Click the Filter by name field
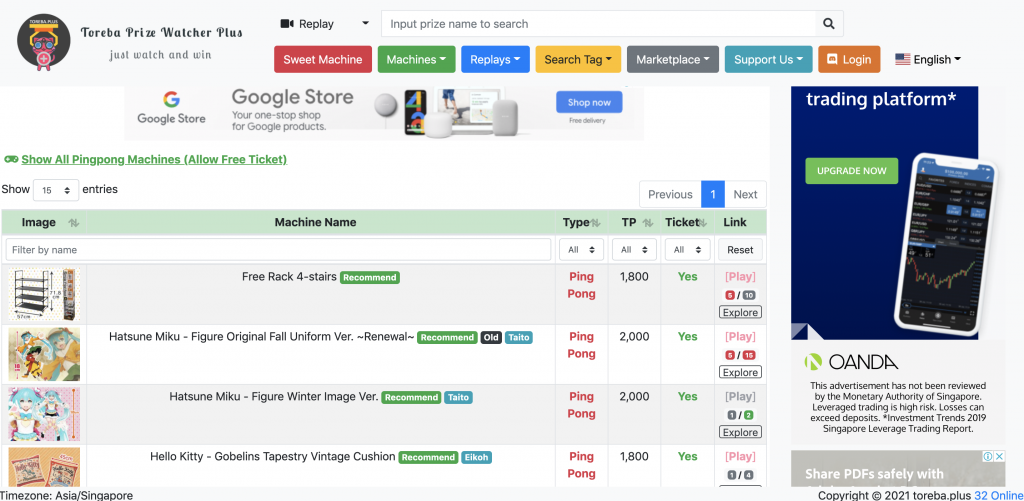 click(278, 250)
